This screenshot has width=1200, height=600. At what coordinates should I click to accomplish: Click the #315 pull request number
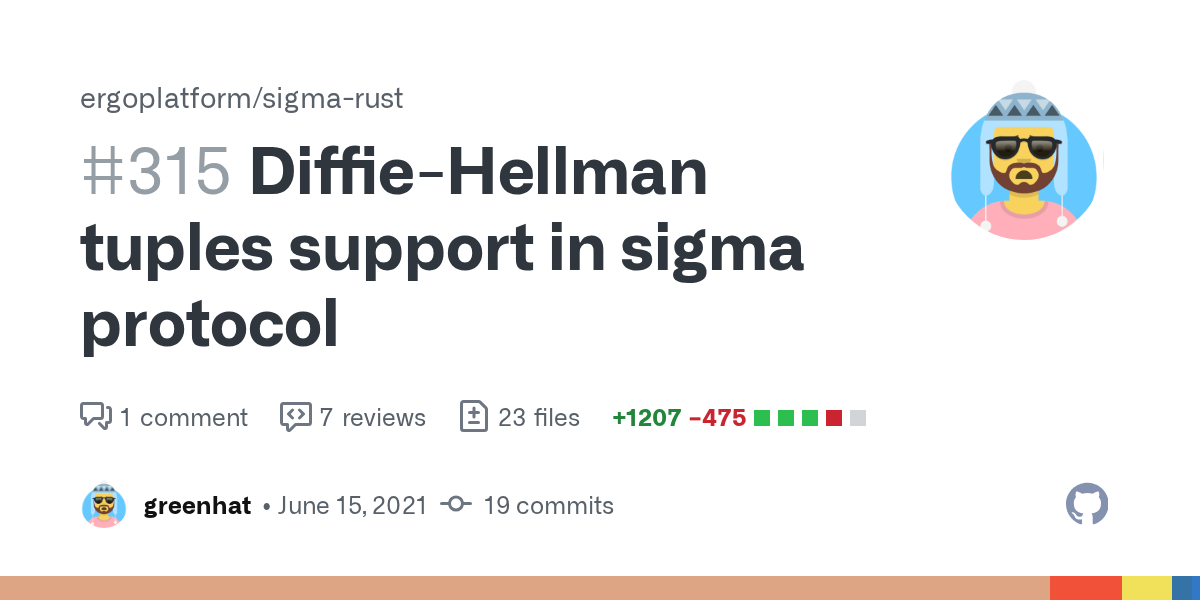pos(155,172)
